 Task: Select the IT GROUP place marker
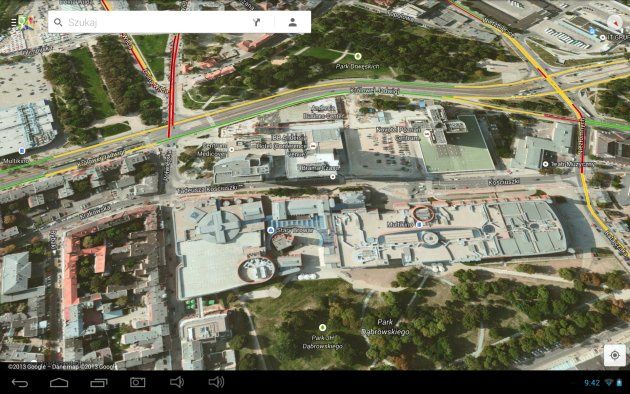coord(602,37)
